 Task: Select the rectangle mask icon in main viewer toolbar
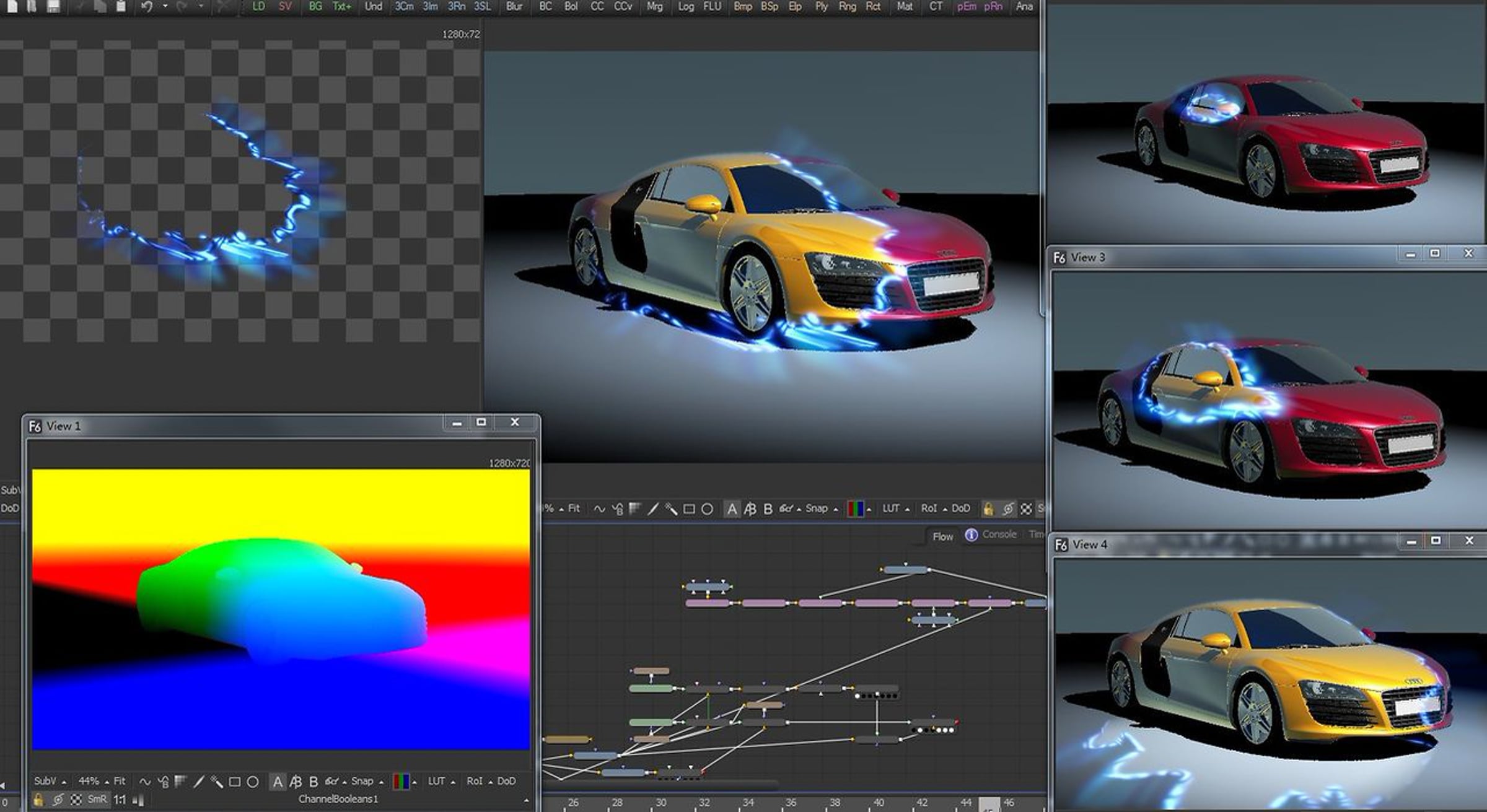(689, 509)
